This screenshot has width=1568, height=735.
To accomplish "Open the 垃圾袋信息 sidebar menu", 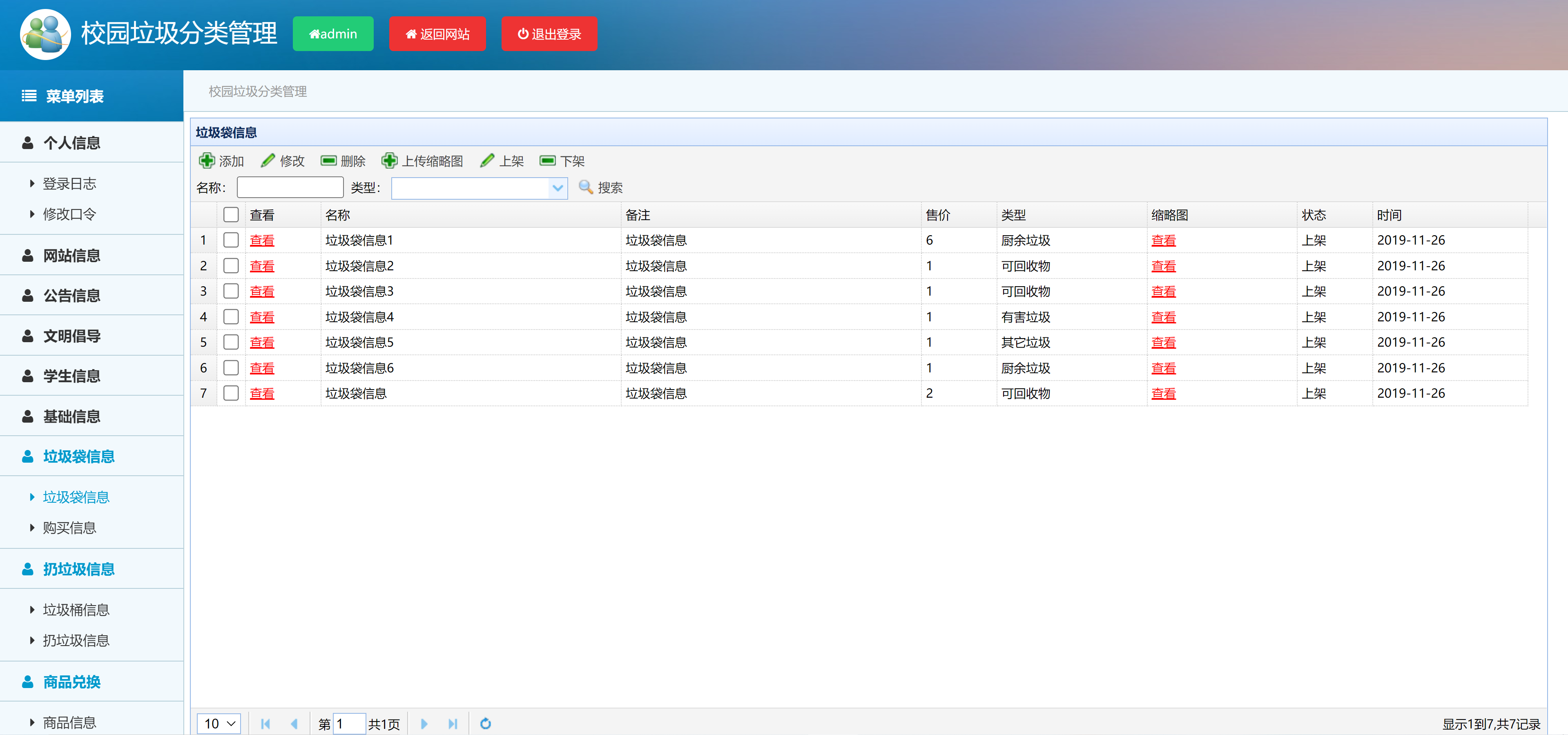I will pos(78,457).
